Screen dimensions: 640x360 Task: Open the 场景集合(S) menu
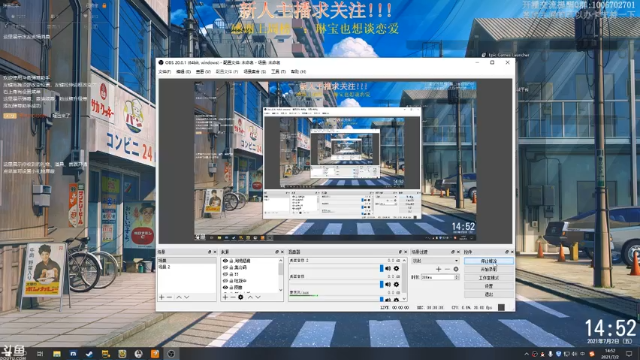pos(255,72)
